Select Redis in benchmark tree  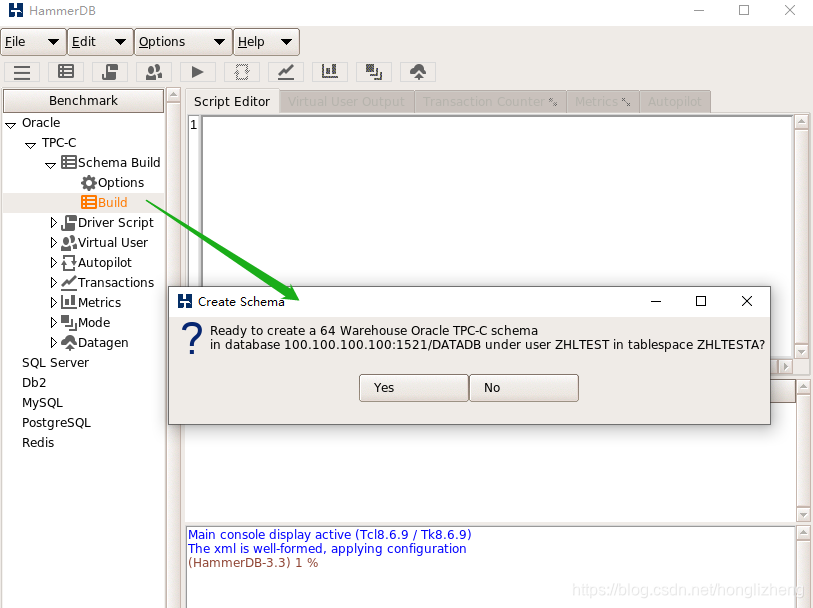click(x=38, y=443)
